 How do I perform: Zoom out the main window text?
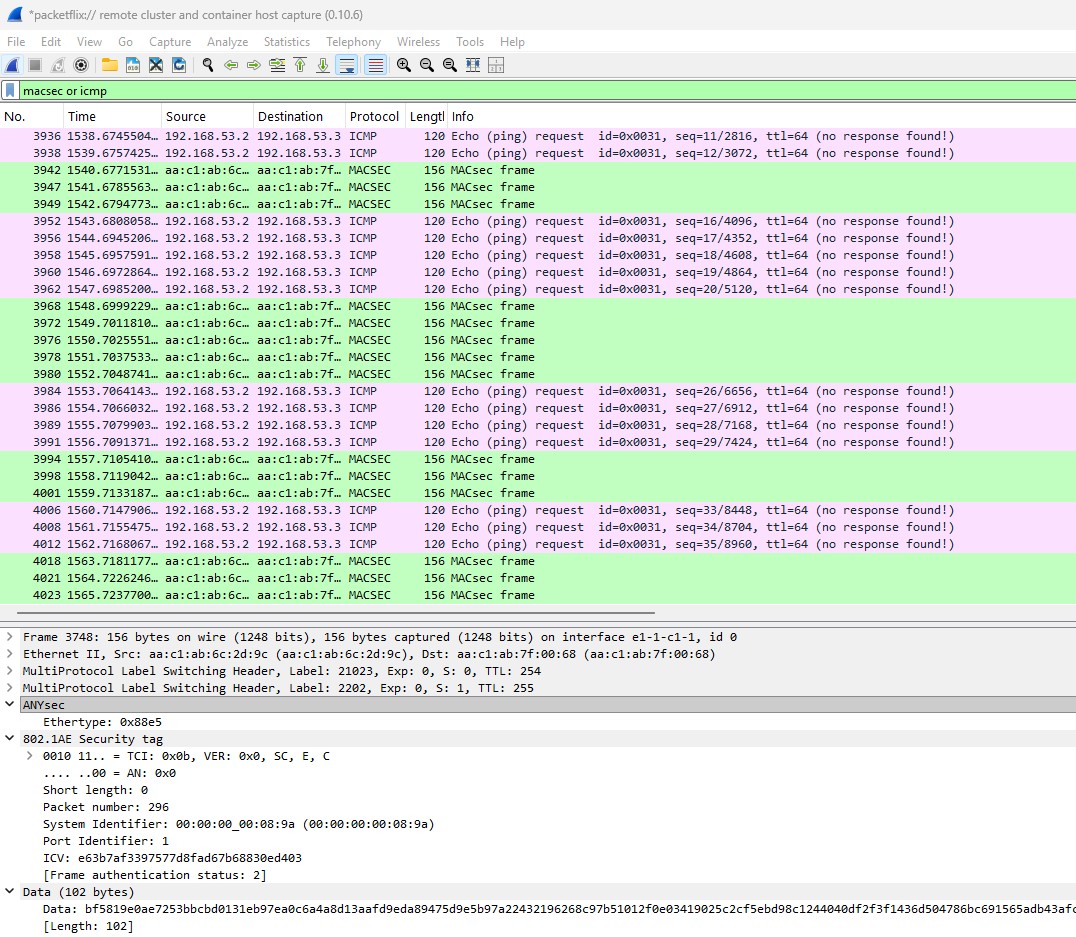coord(427,65)
